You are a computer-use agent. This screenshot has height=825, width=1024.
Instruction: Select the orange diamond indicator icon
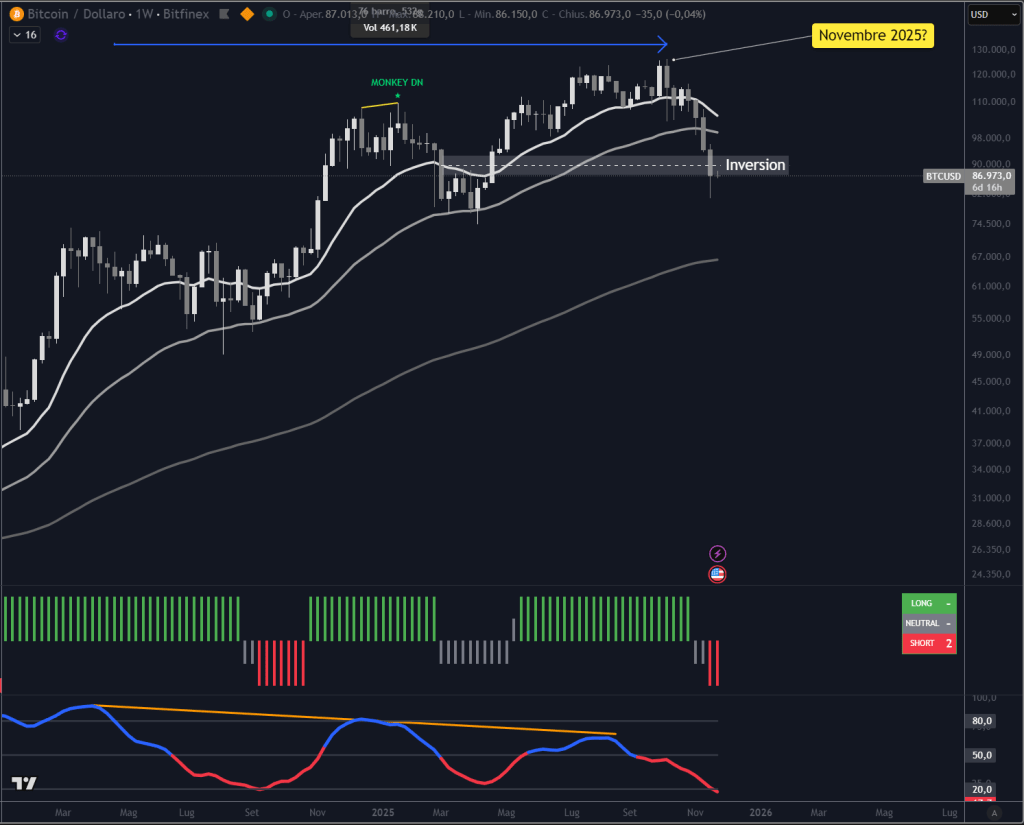point(247,14)
